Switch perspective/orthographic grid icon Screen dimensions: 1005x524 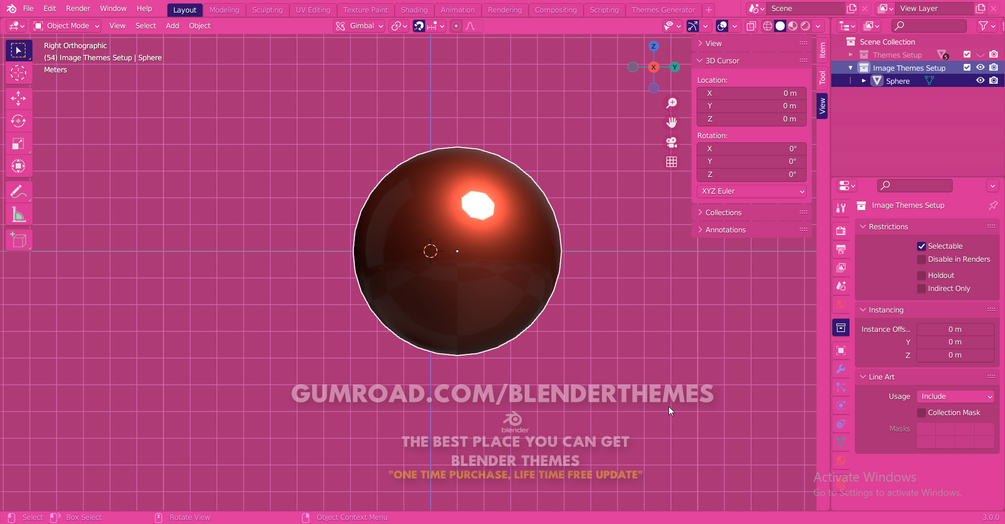(x=671, y=162)
